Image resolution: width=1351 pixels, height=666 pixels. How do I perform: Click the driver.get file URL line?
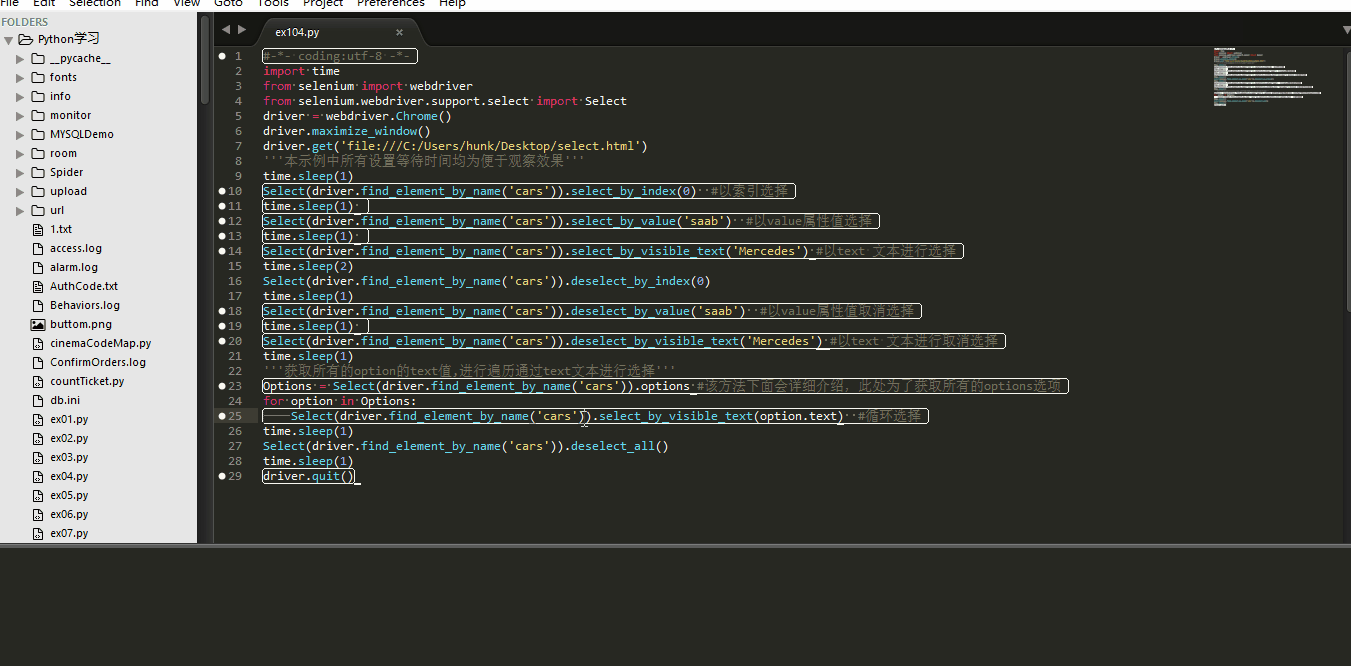(455, 146)
